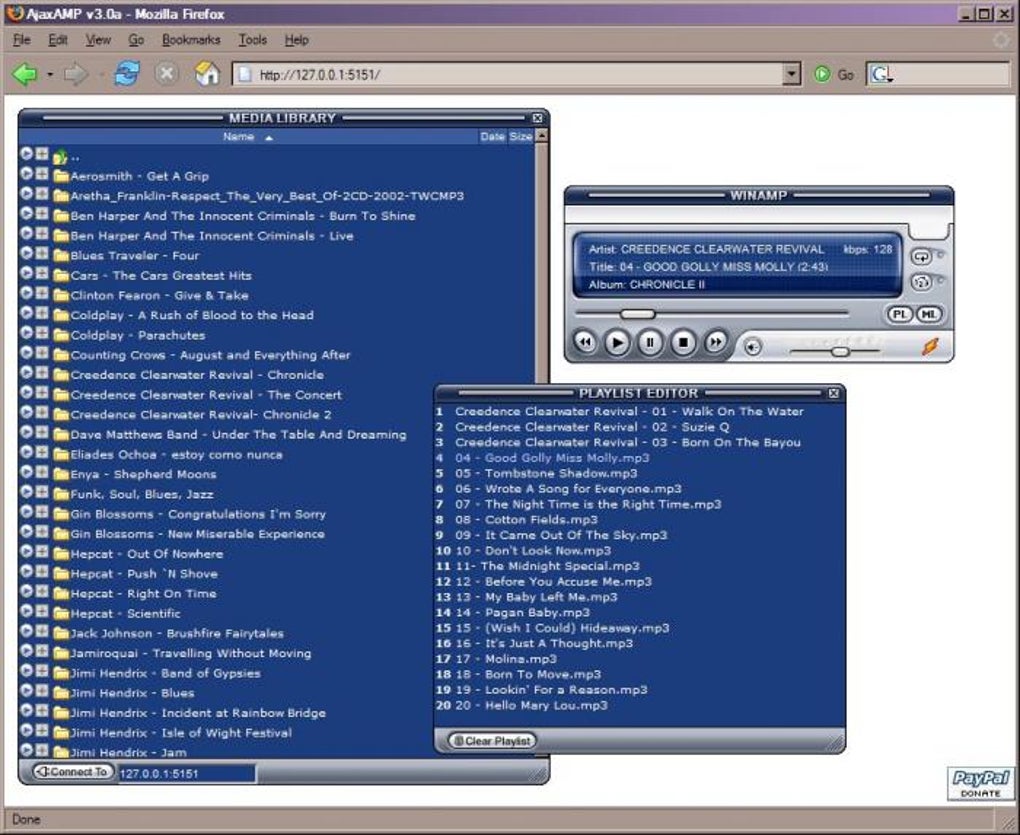Skip to the next track
This screenshot has height=835, width=1020.
[x=715, y=343]
